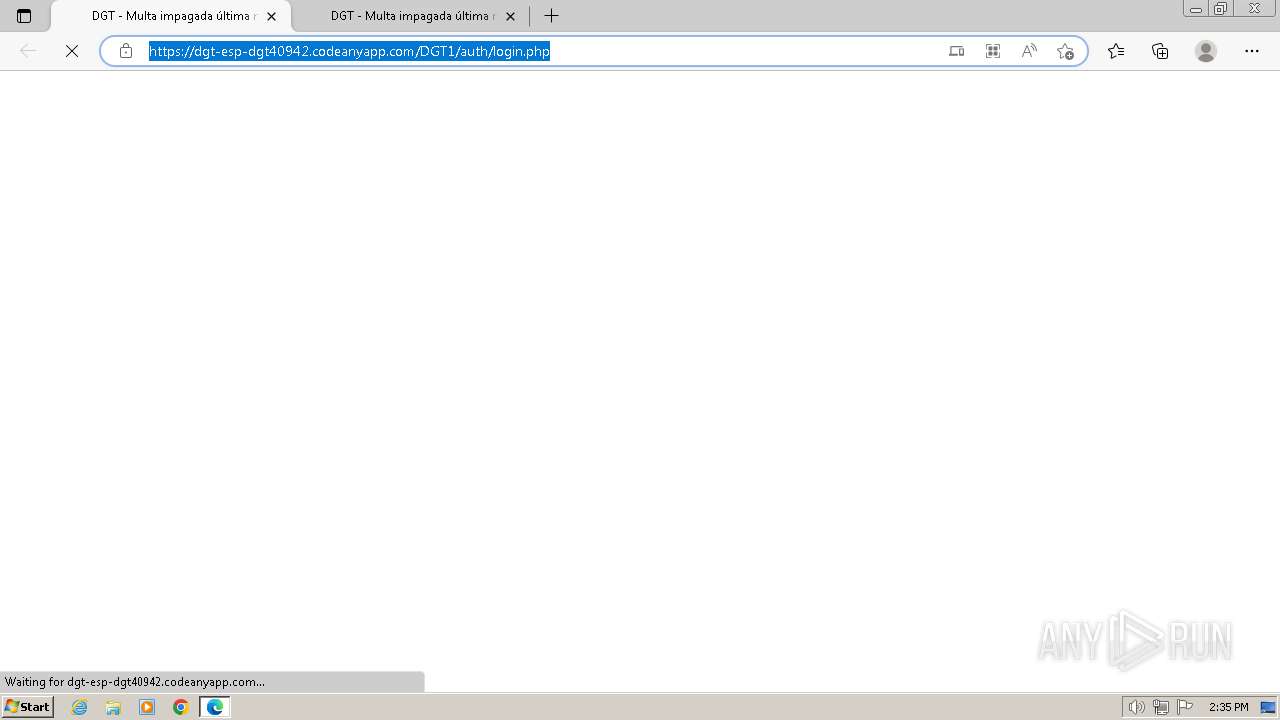Viewport: 1280px width, 720px height.
Task: View site security lock info
Action: click(126, 51)
